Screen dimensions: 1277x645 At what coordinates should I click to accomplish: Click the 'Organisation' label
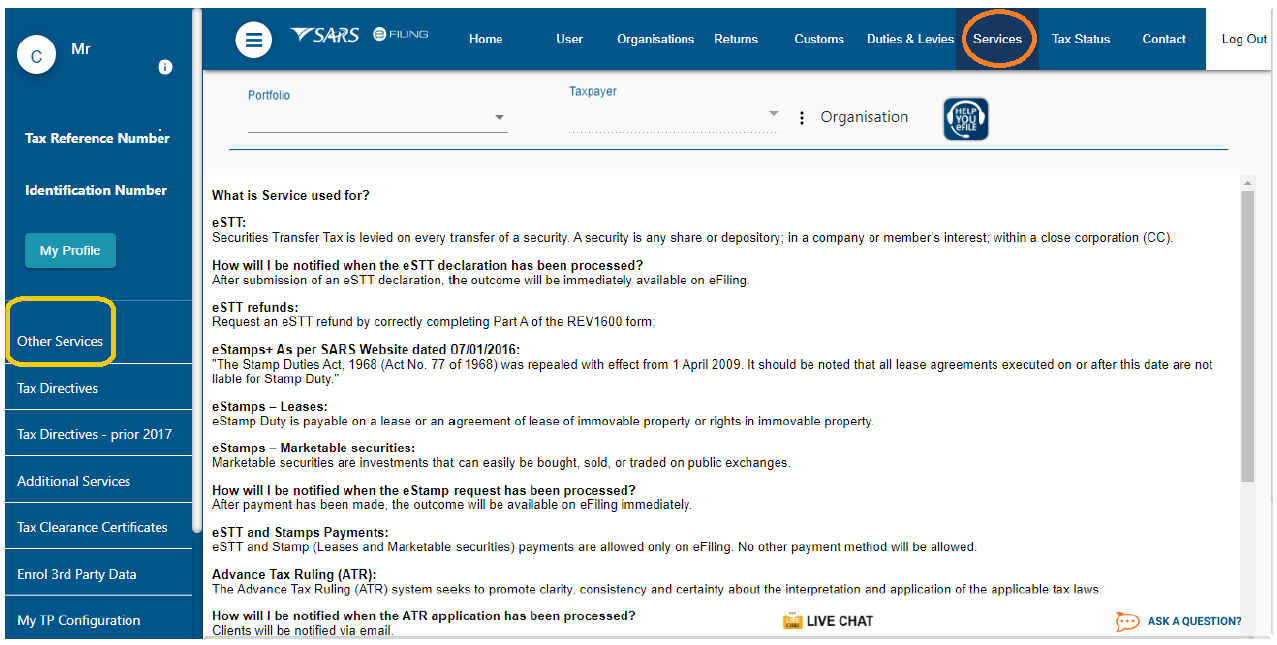pos(864,117)
